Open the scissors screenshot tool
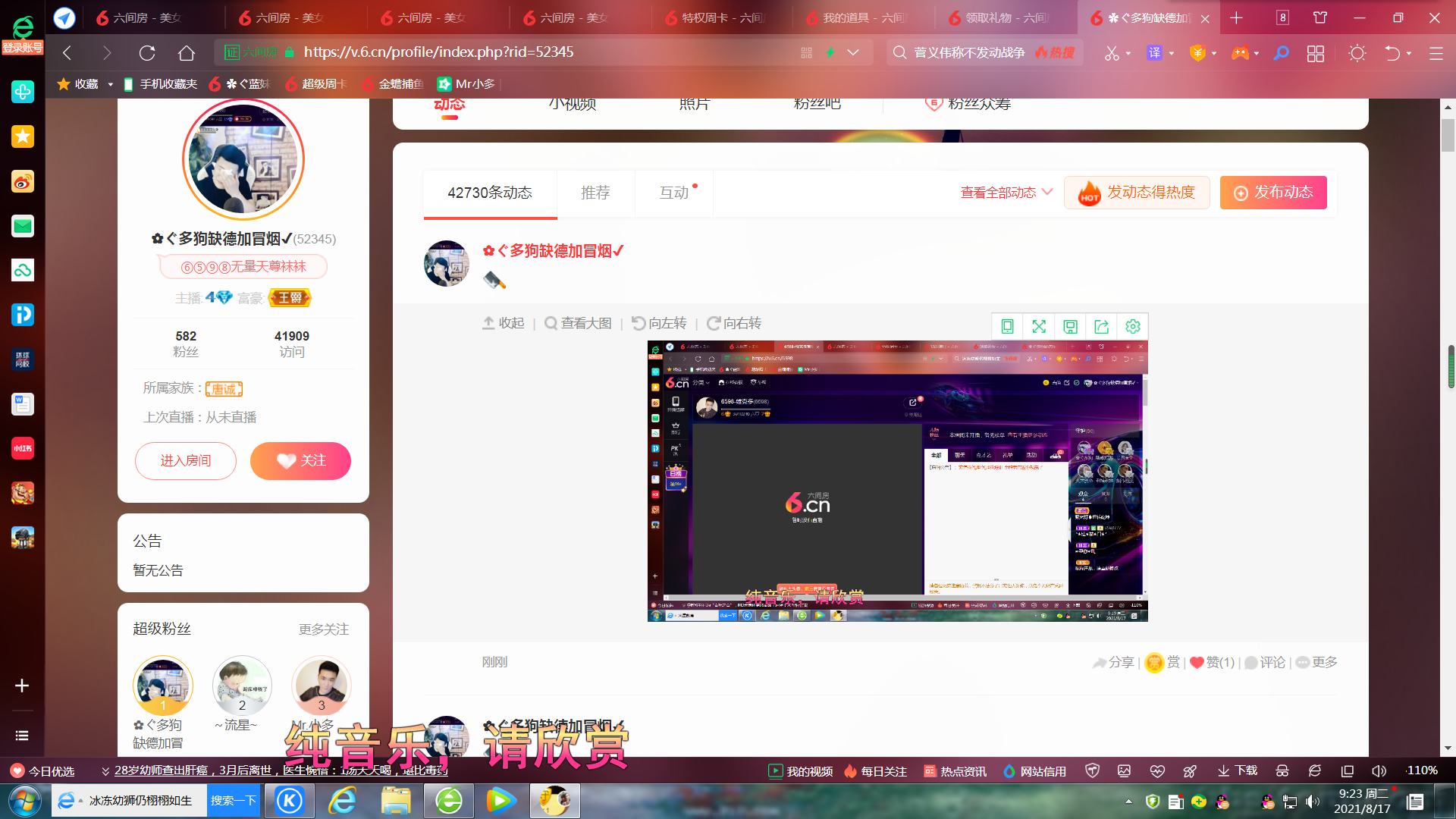The width and height of the screenshot is (1456, 819). point(1111,53)
